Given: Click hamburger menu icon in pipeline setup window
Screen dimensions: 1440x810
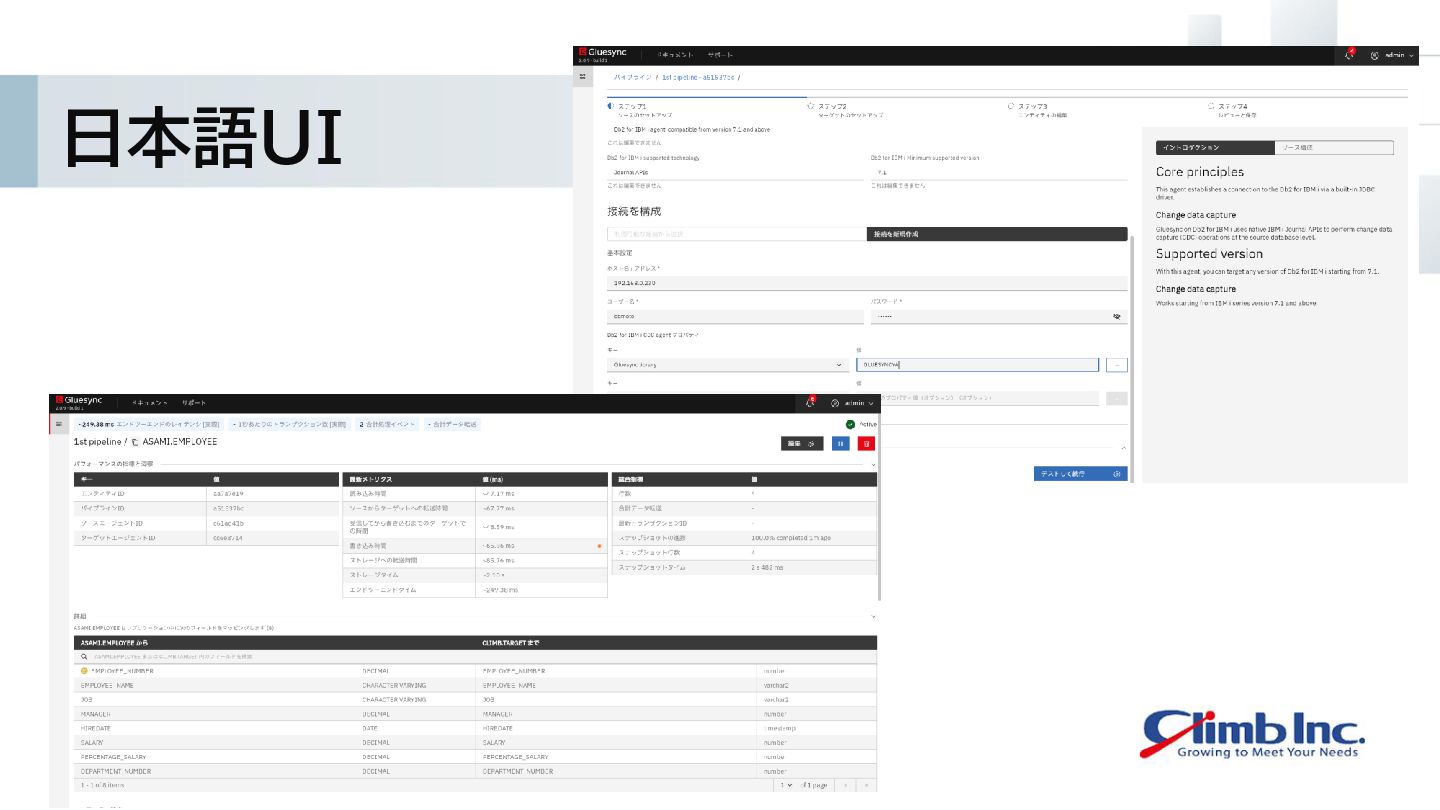Looking at the screenshot, I should (x=583, y=76).
